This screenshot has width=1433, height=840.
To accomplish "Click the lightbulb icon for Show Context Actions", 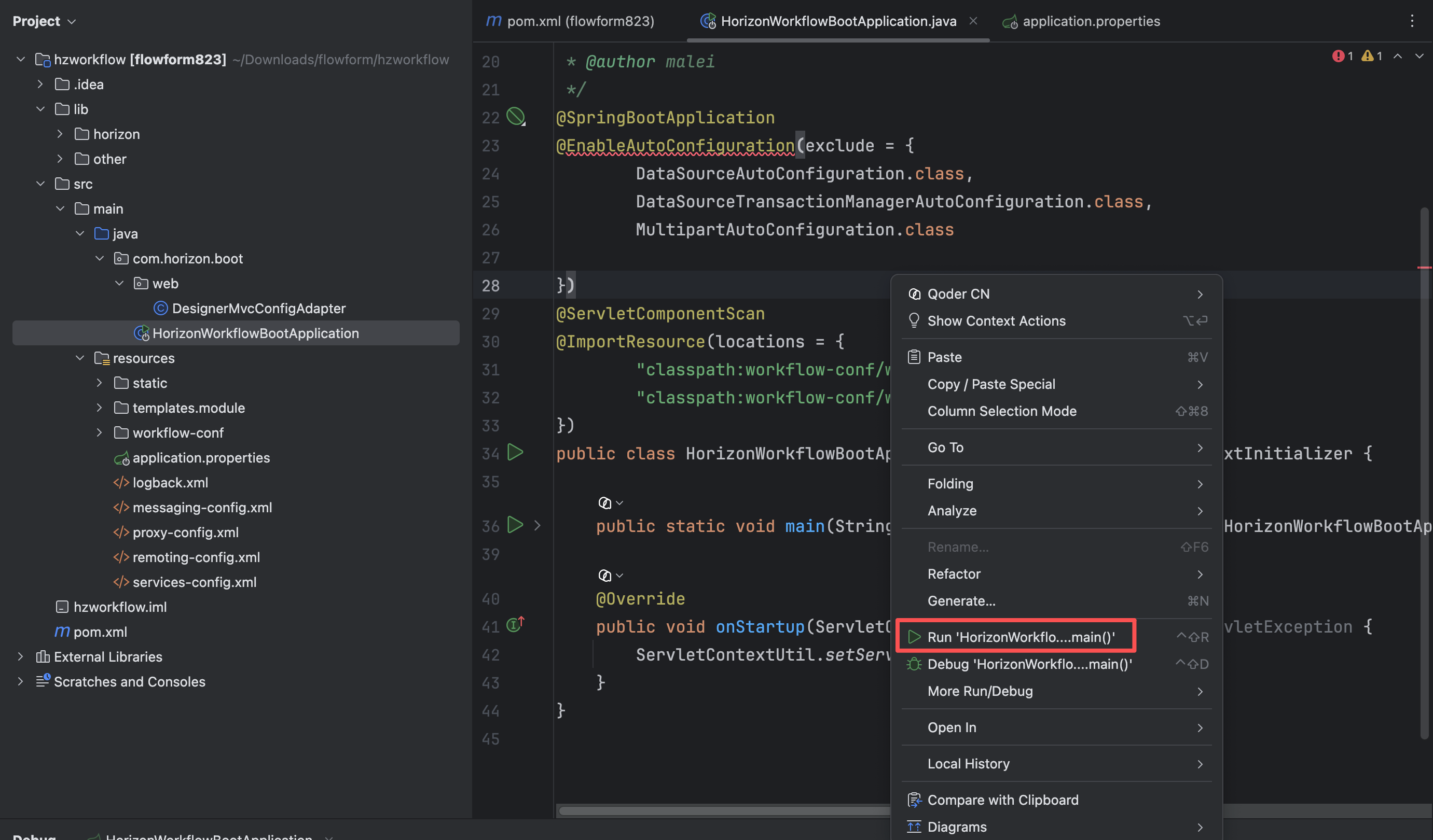I will tap(914, 320).
